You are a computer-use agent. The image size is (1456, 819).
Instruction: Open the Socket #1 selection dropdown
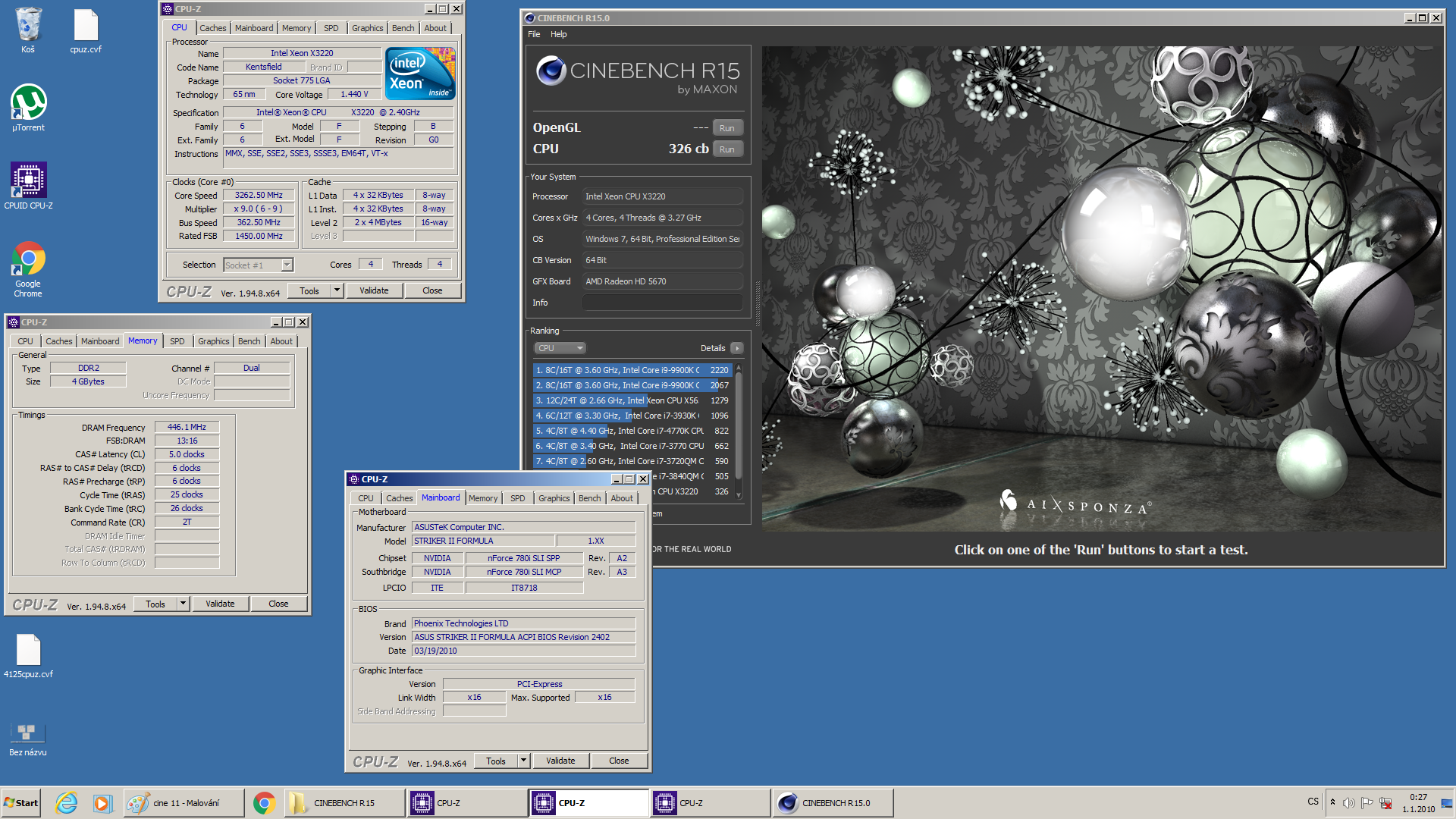coord(286,265)
